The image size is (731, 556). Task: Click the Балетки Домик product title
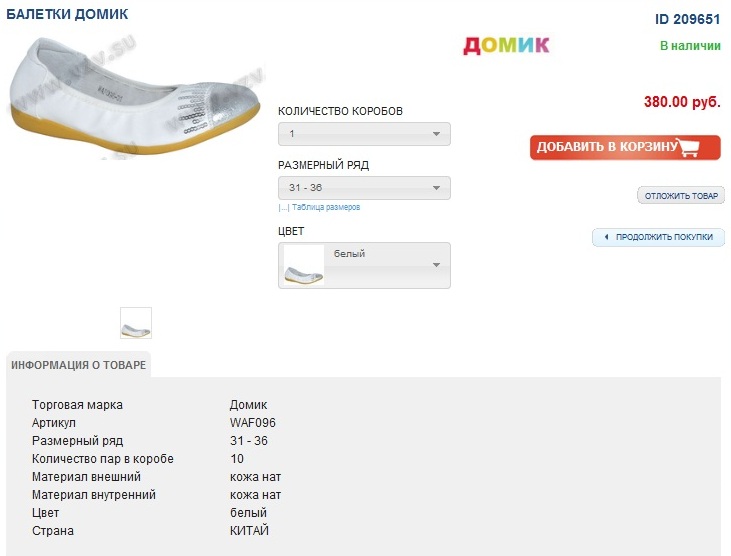67,15
